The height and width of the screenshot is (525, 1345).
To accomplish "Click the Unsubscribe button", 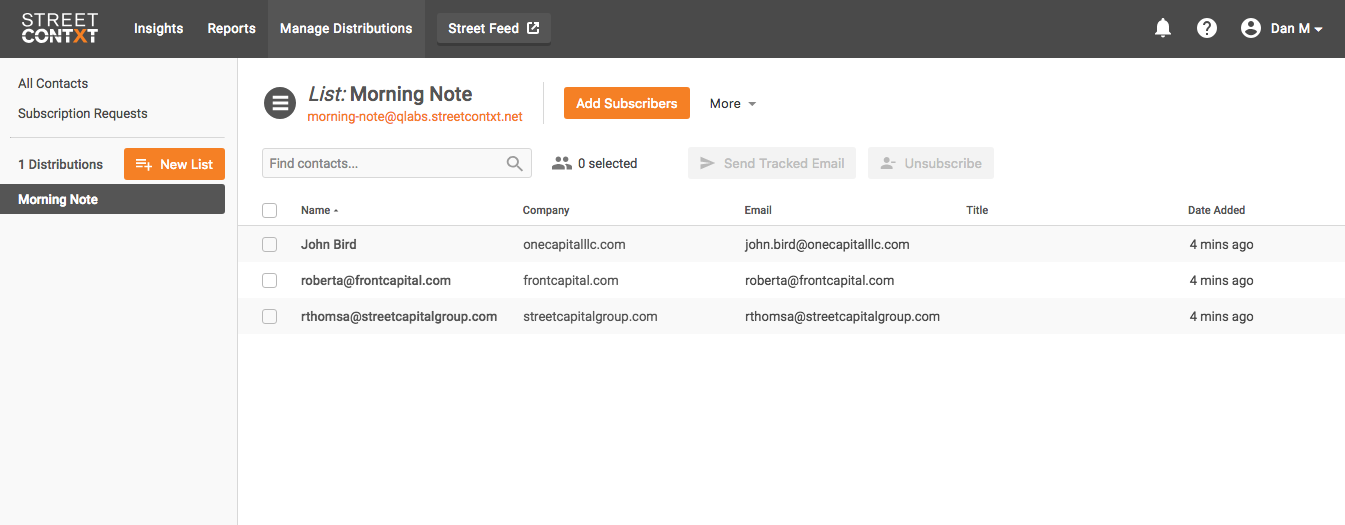I will coord(931,163).
